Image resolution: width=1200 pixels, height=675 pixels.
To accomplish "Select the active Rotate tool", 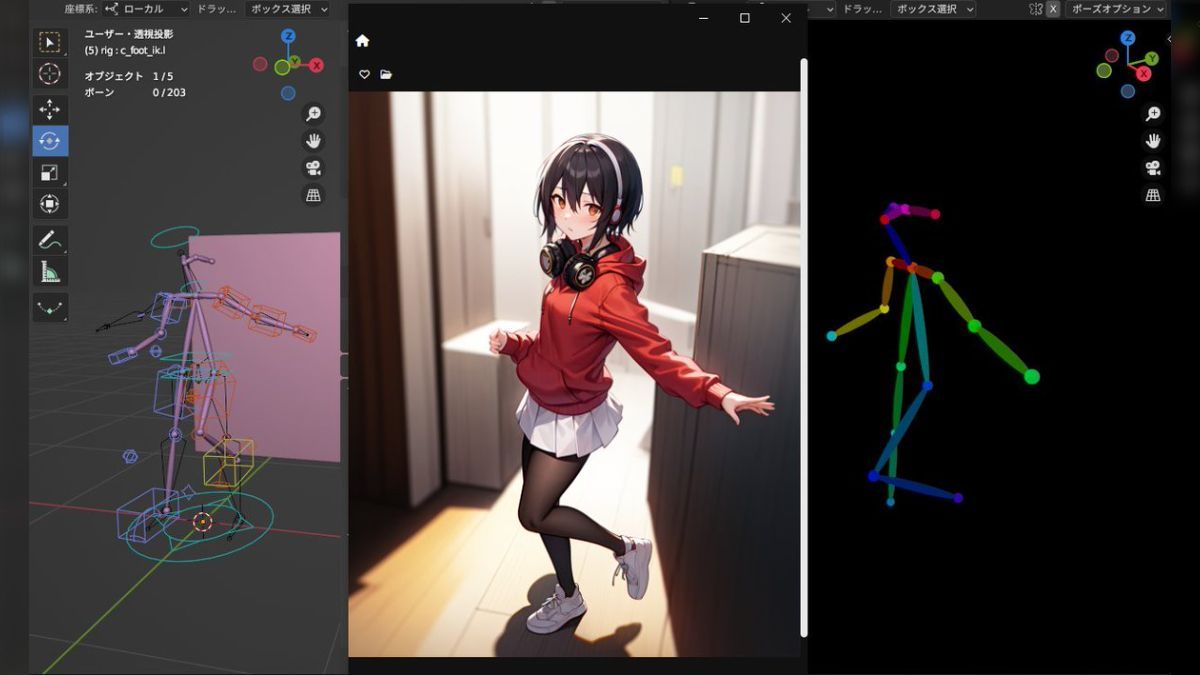I will pos(49,141).
